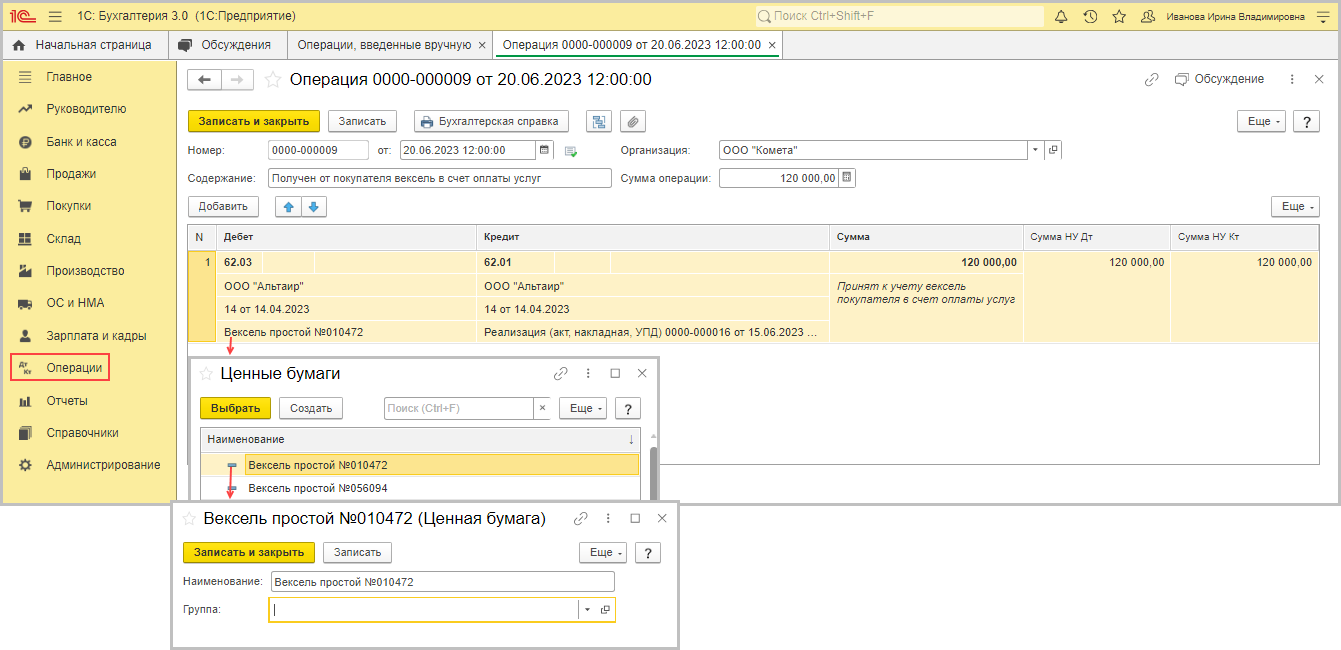Screen dimensions: 1341x650
Task: Open calculator for Сумма операции
Action: click(x=847, y=178)
